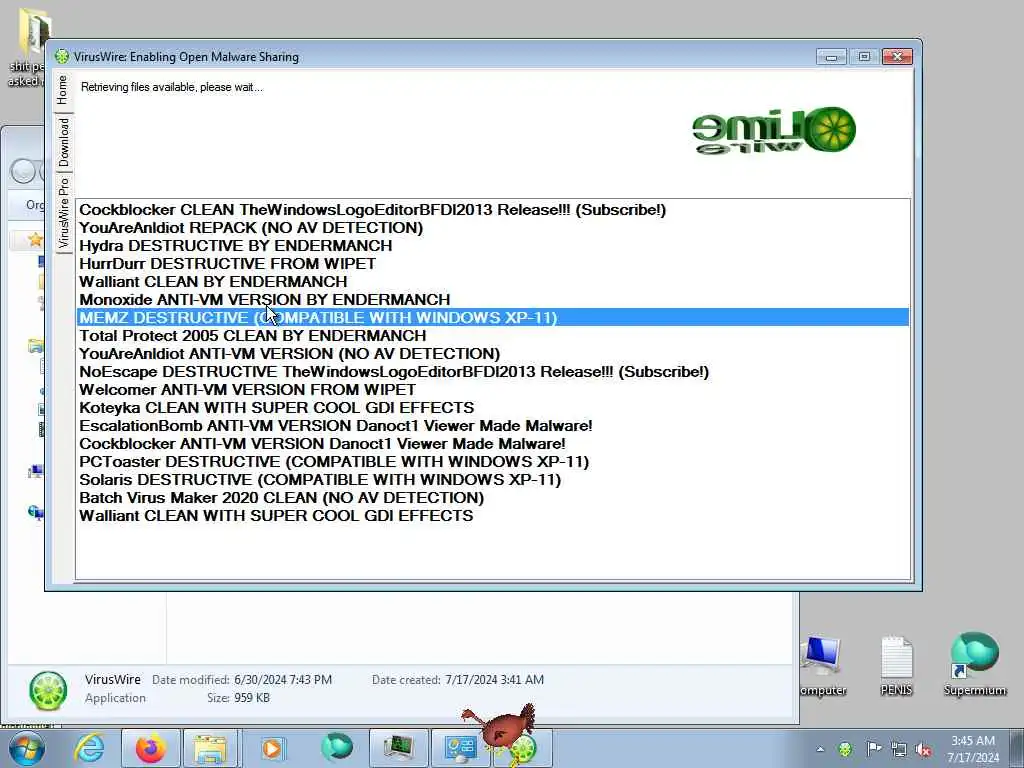Click the Favorites star in Explorer sidebar
Screen dimensions: 1024x768
pyautogui.click(x=35, y=240)
